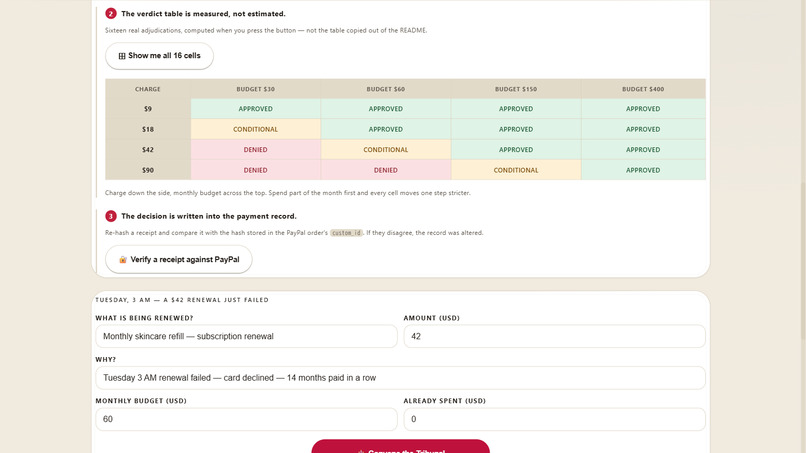The height and width of the screenshot is (453, 806).
Task: Click APPROVED cell for $90 under Budget $400
Action: (643, 170)
